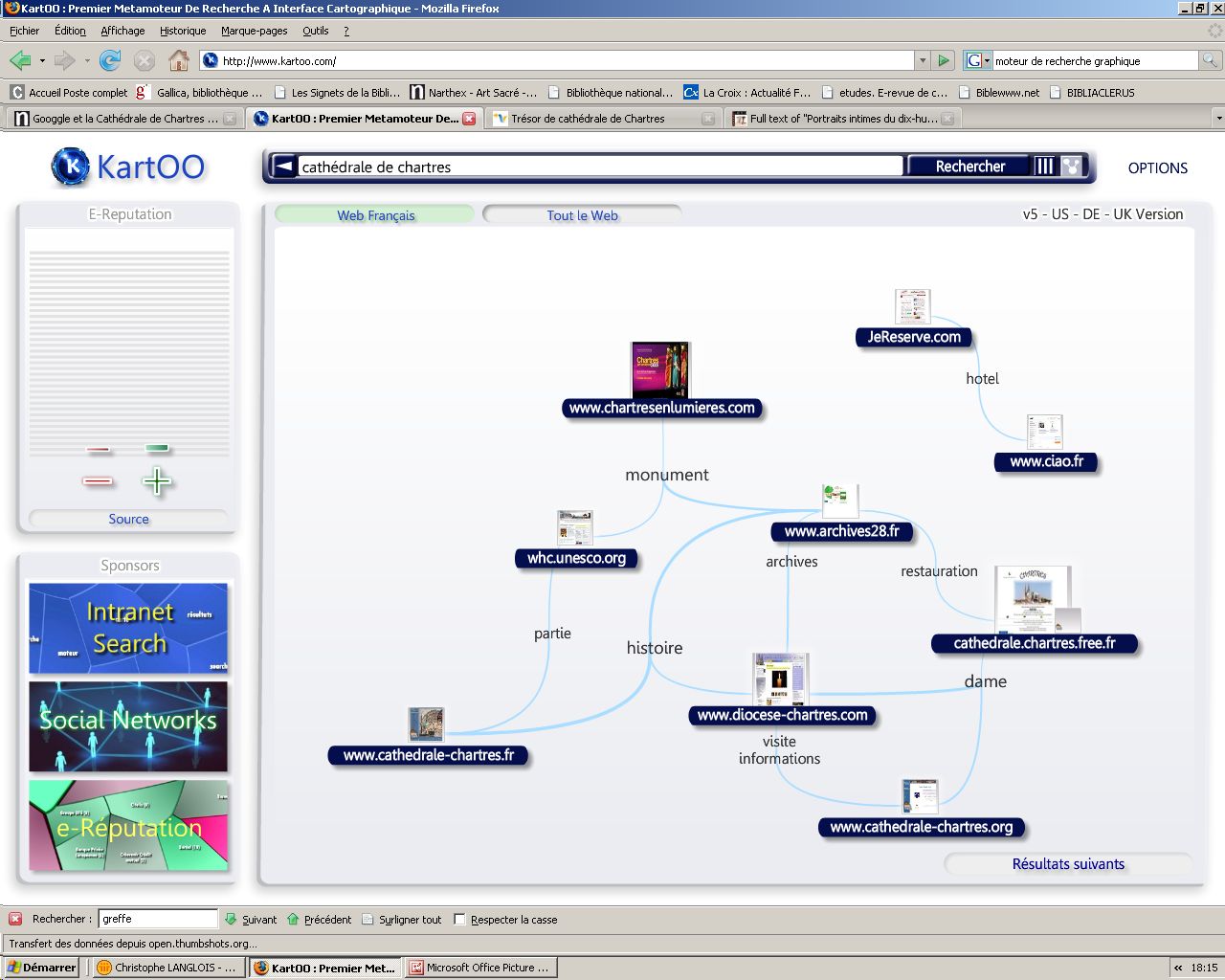Screen dimensions: 1225x980
Task: Open www.chartresenlumieres.com node
Action: click(x=661, y=408)
